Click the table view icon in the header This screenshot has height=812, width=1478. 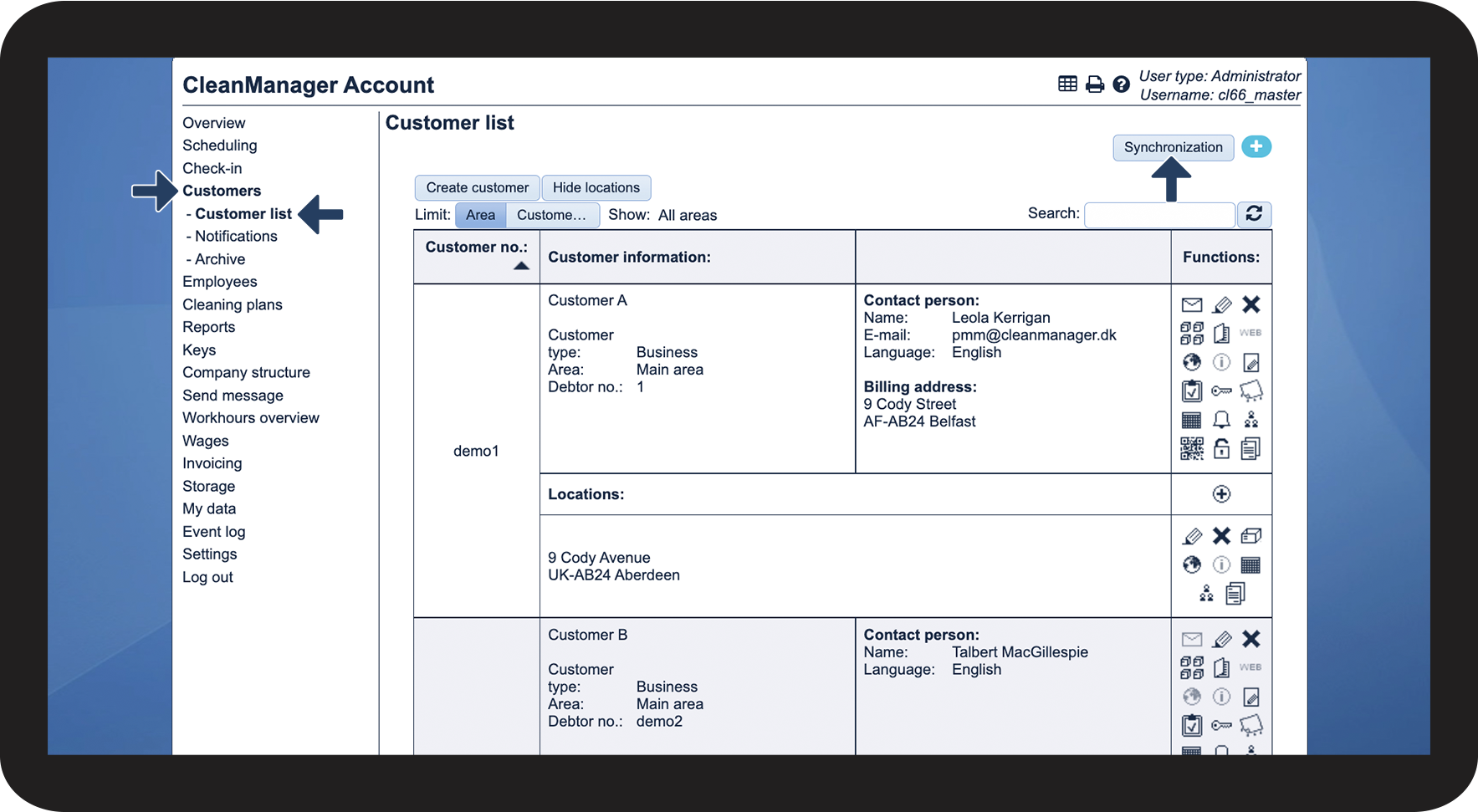tap(1067, 84)
